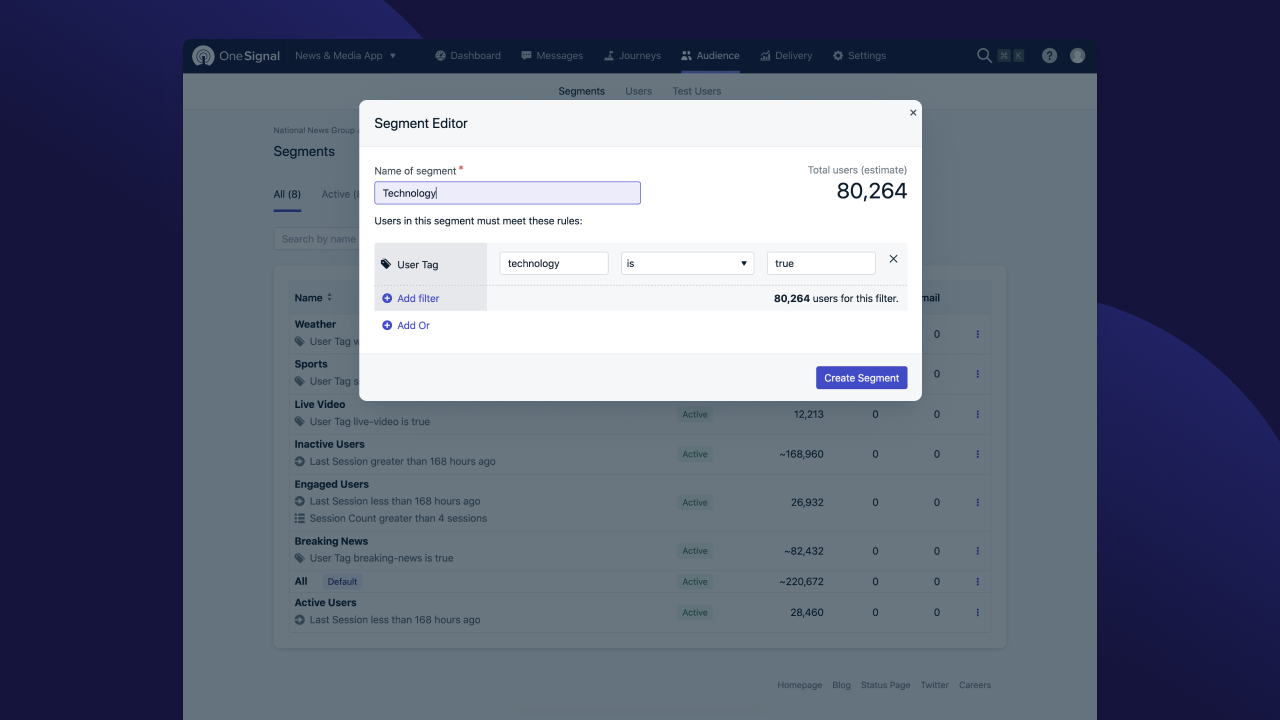Image resolution: width=1280 pixels, height=720 pixels.
Task: Click the search magnifier icon
Action: click(984, 56)
